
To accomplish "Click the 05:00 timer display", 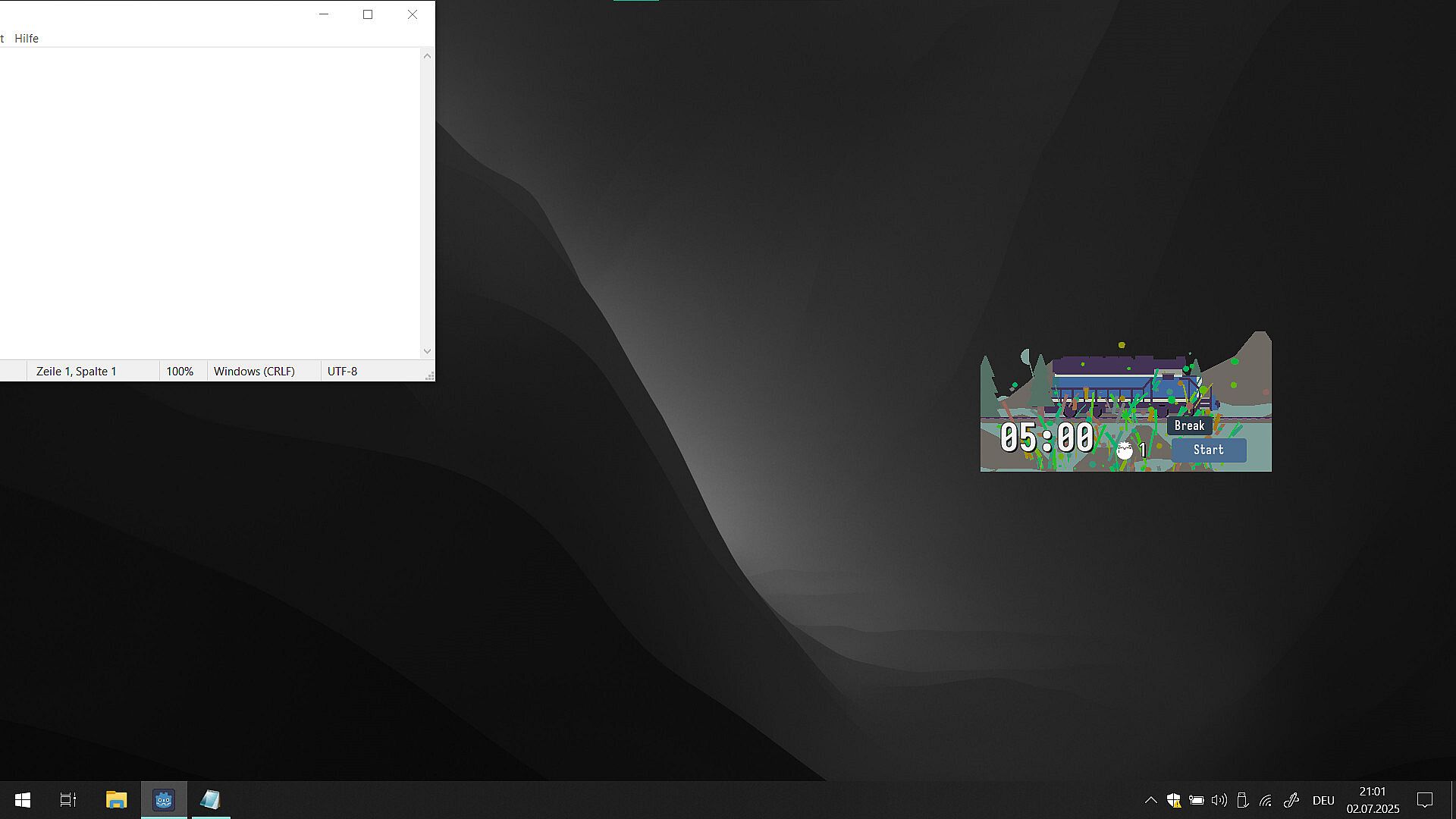I will pyautogui.click(x=1046, y=438).
